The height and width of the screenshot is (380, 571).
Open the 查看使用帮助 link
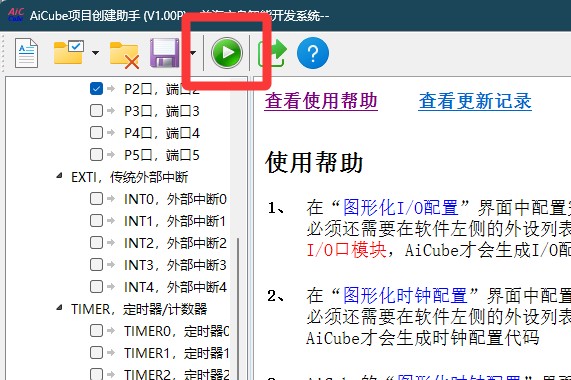(x=321, y=101)
